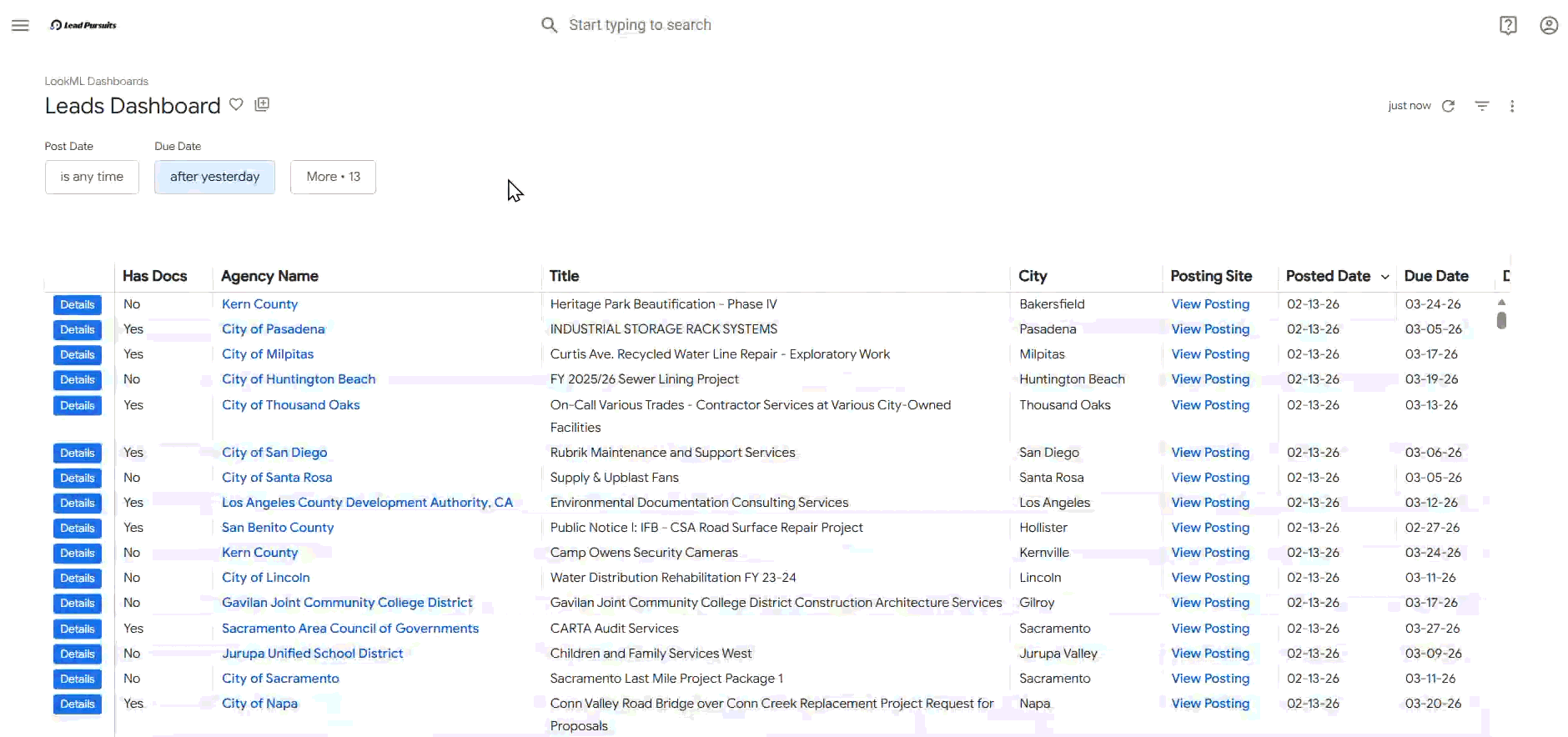This screenshot has width=1568, height=737.
Task: Select city cell 'Jurupa Valley'
Action: 1058,654
